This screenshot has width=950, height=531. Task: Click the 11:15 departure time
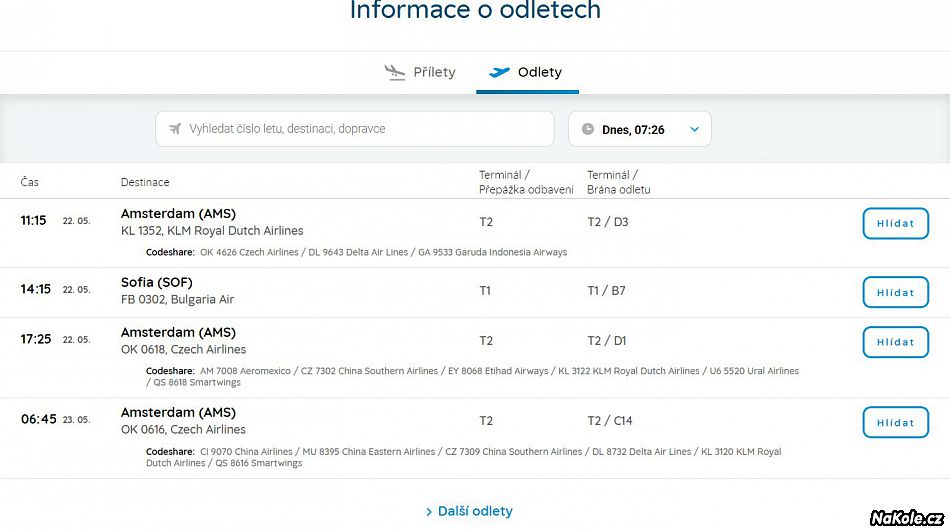33,221
